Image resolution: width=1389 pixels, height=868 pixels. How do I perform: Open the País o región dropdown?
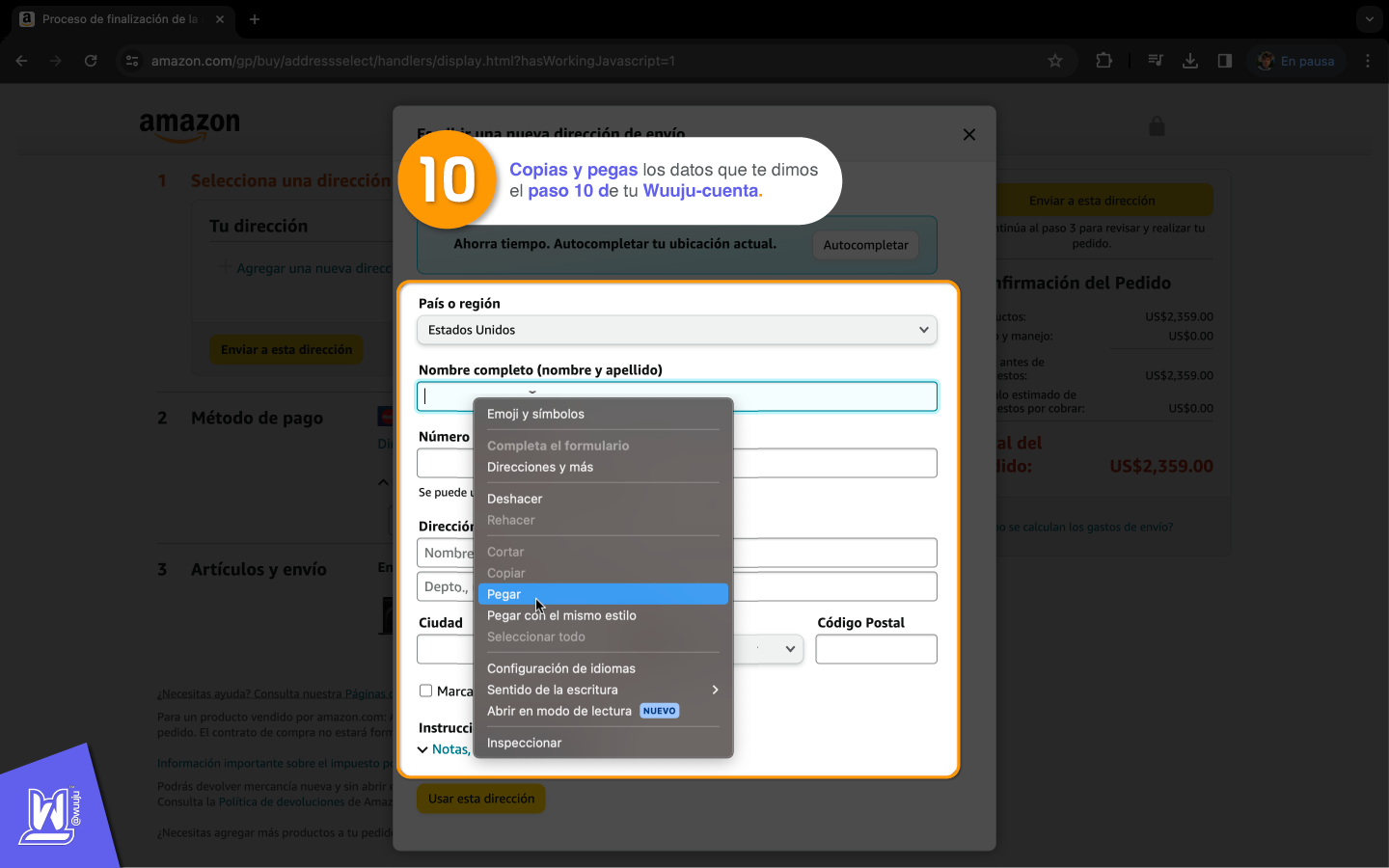676,330
